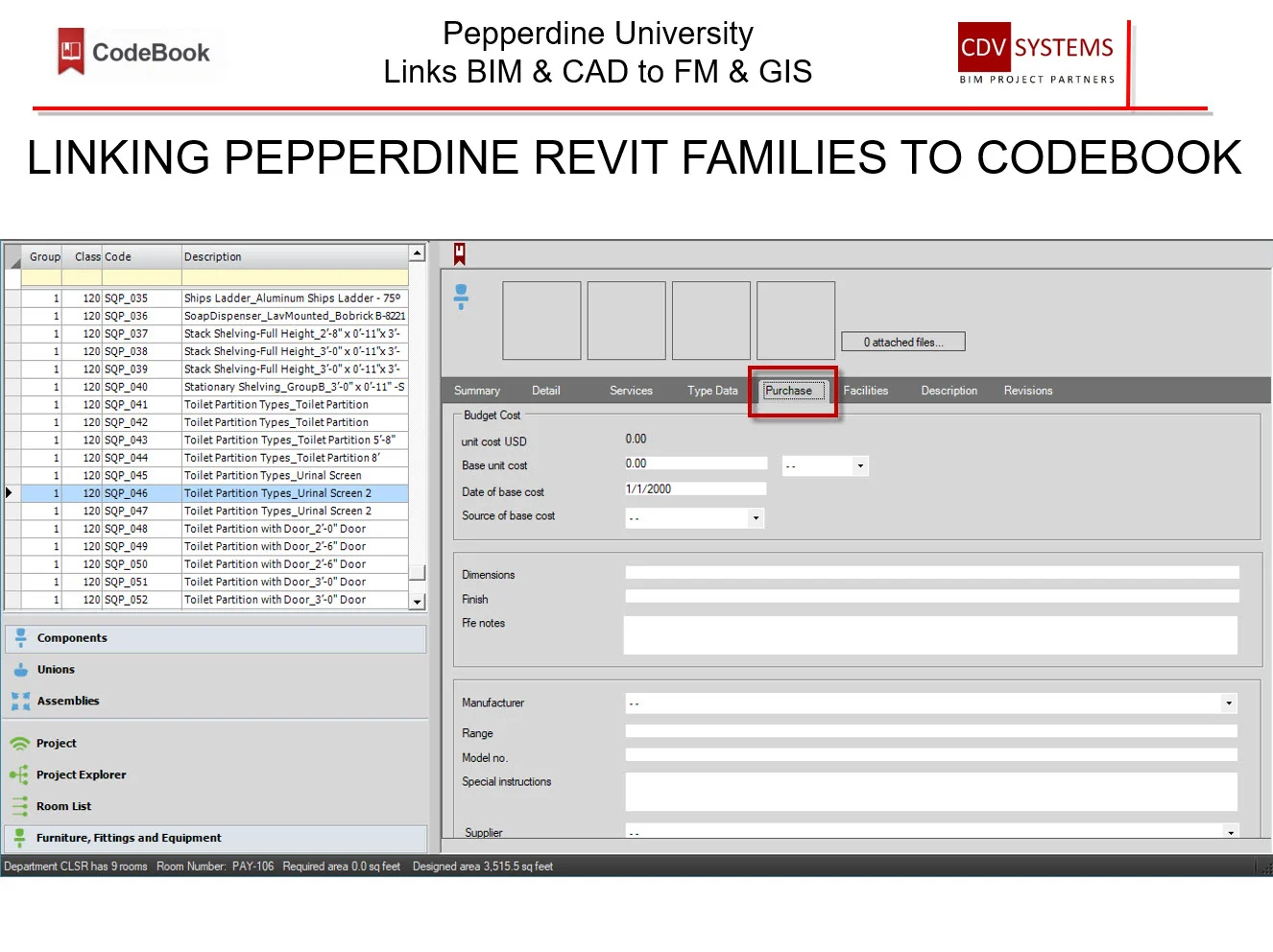Click the Finish input field
The height and width of the screenshot is (952, 1273).
(932, 596)
